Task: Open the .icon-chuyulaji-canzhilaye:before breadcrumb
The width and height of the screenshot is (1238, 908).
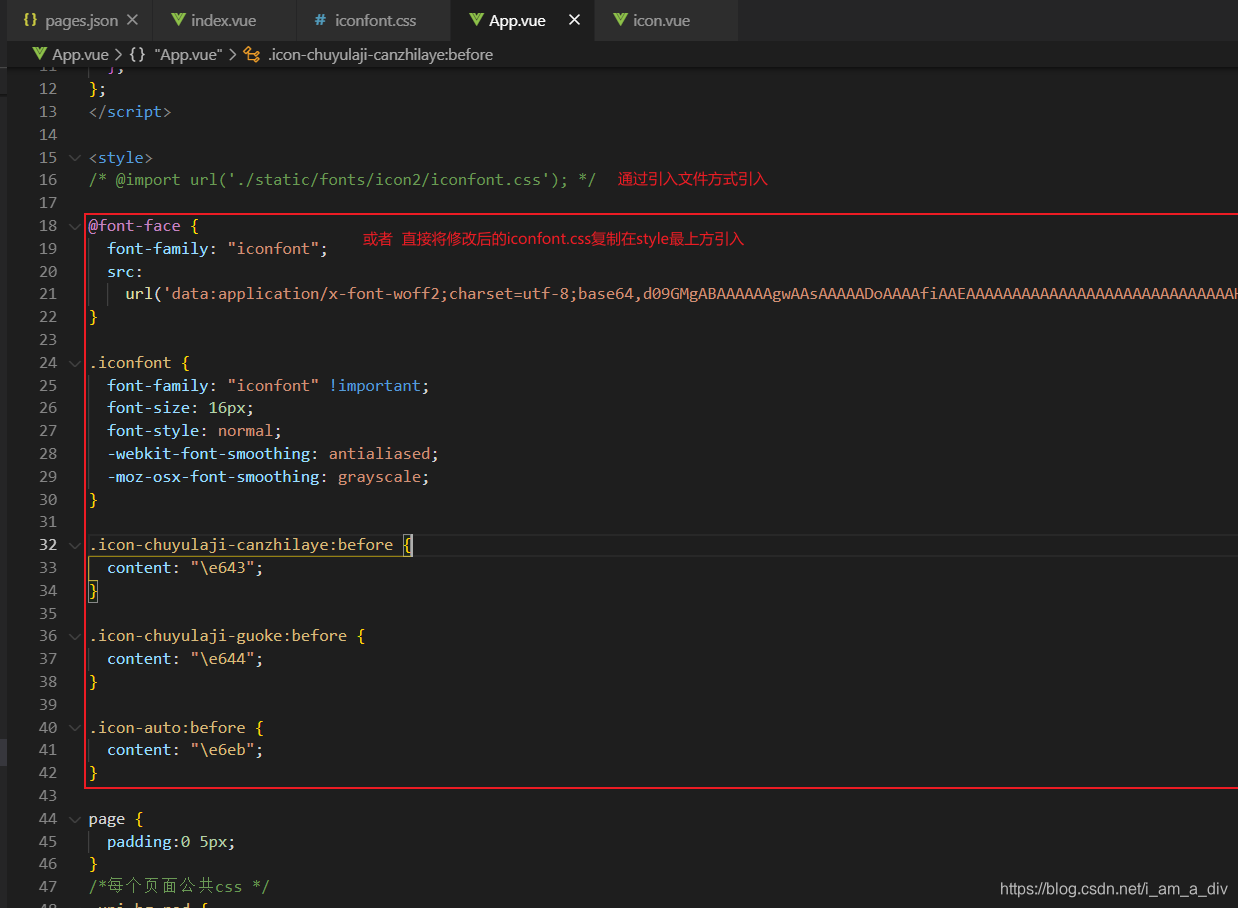Action: [x=380, y=55]
